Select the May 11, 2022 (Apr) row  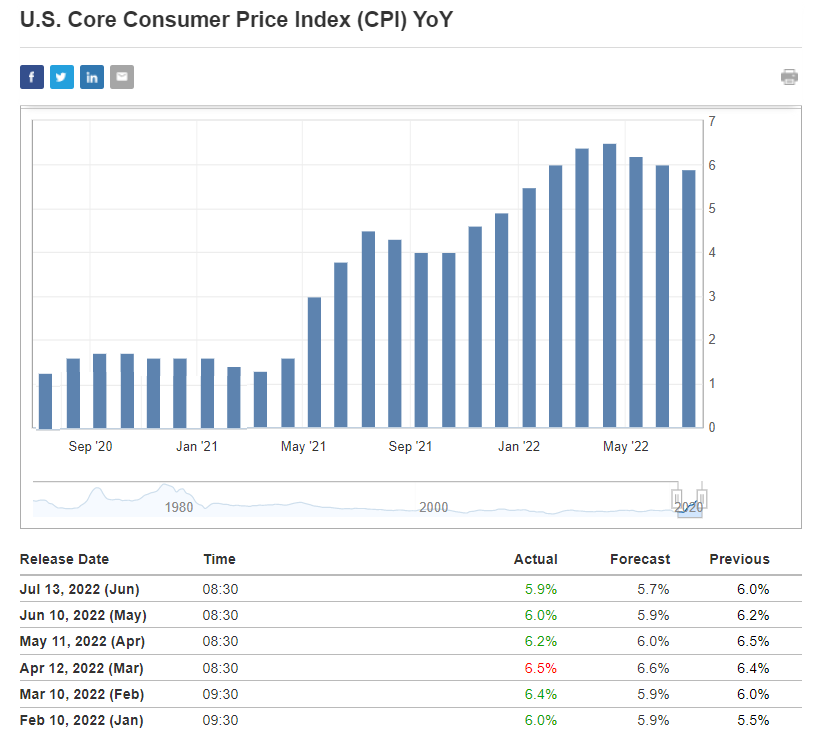[410, 641]
